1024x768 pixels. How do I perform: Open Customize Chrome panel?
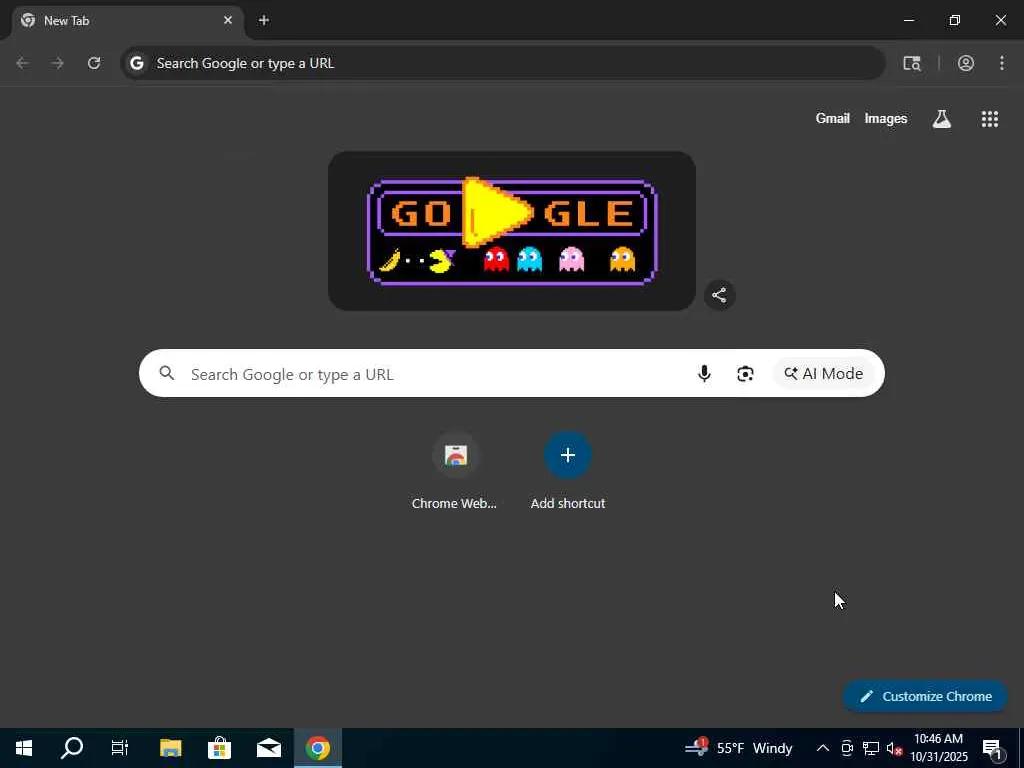(925, 696)
